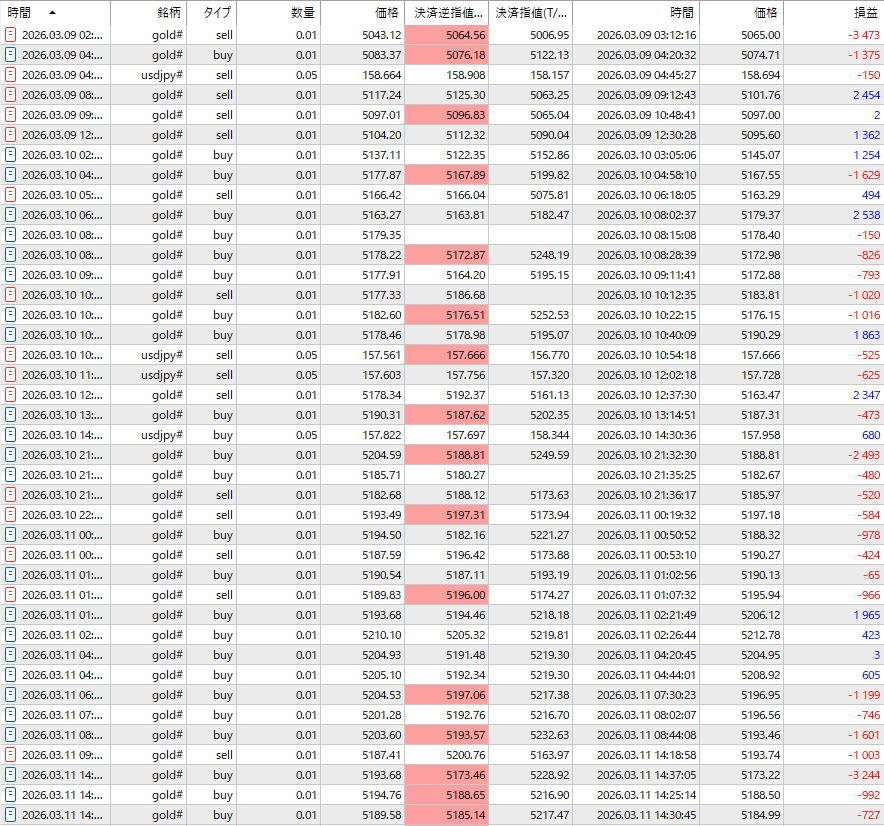Click the 決済指値(T/... column header

pos(532,13)
